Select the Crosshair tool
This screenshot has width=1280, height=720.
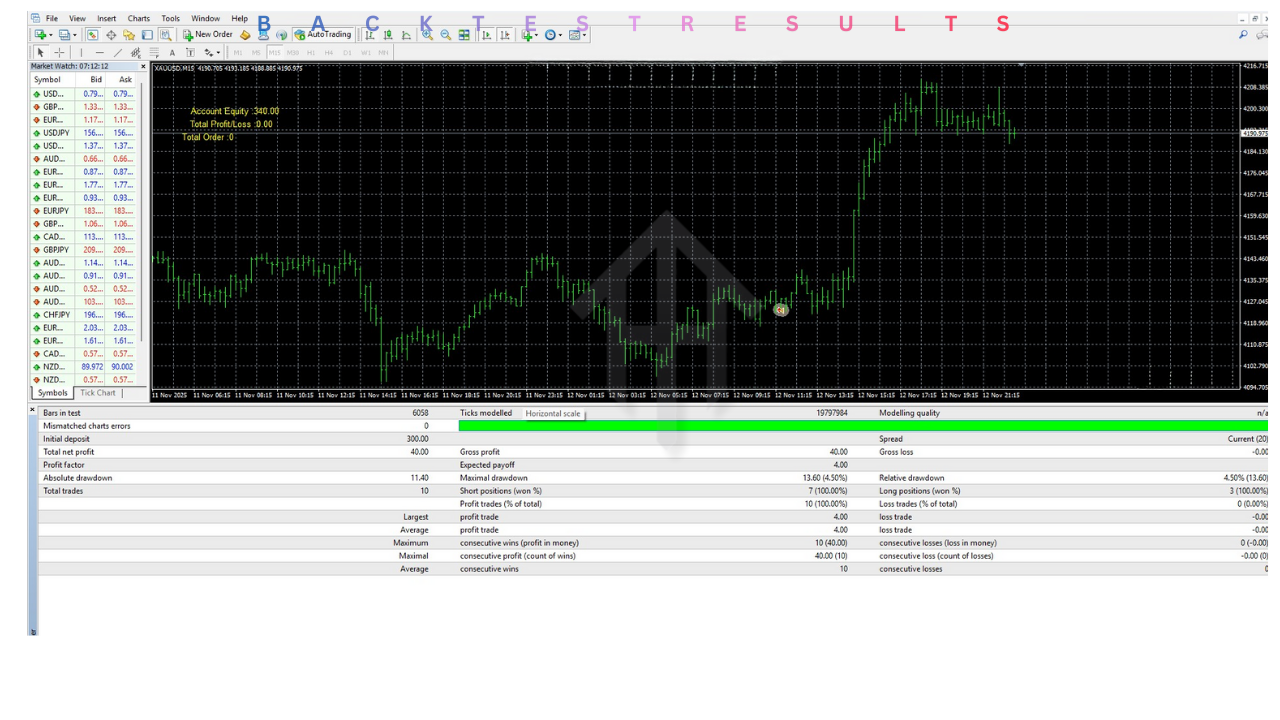(60, 52)
